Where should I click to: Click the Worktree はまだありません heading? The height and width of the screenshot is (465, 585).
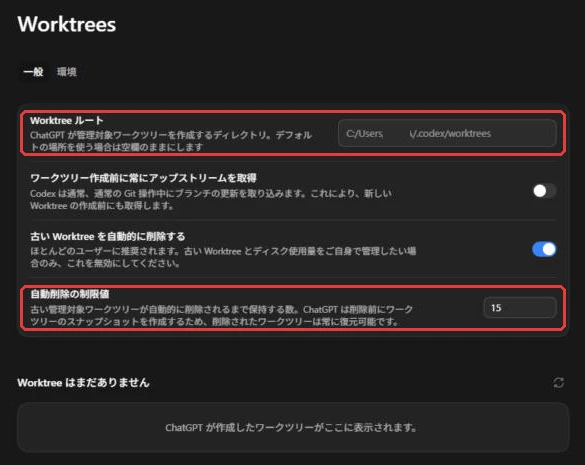click(84, 383)
